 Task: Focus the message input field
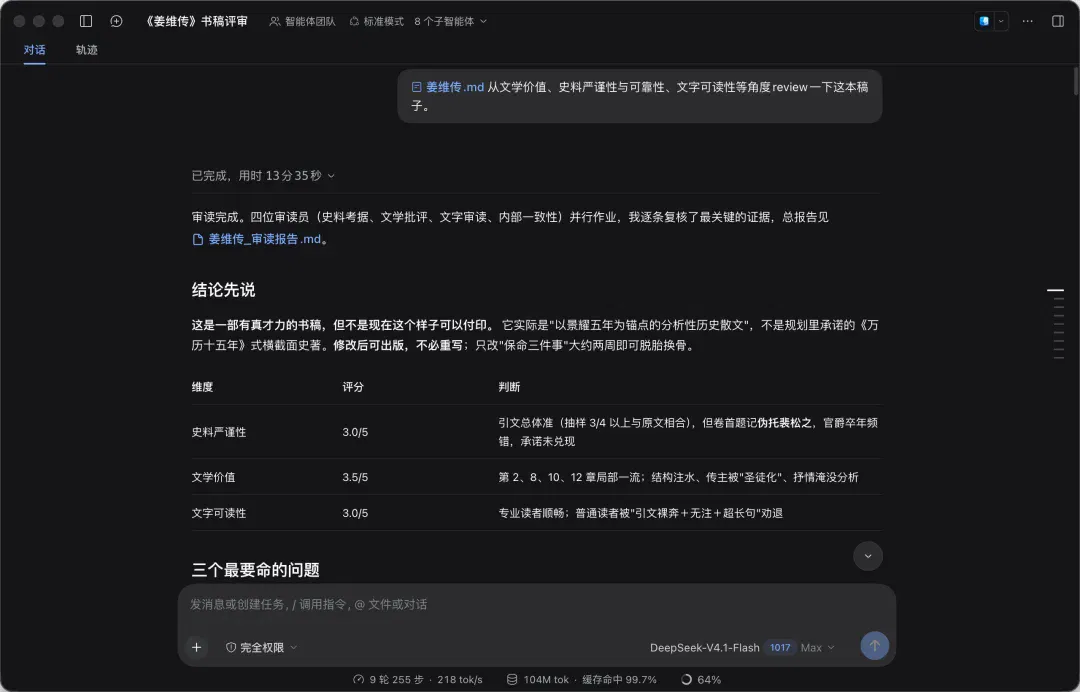(537, 605)
